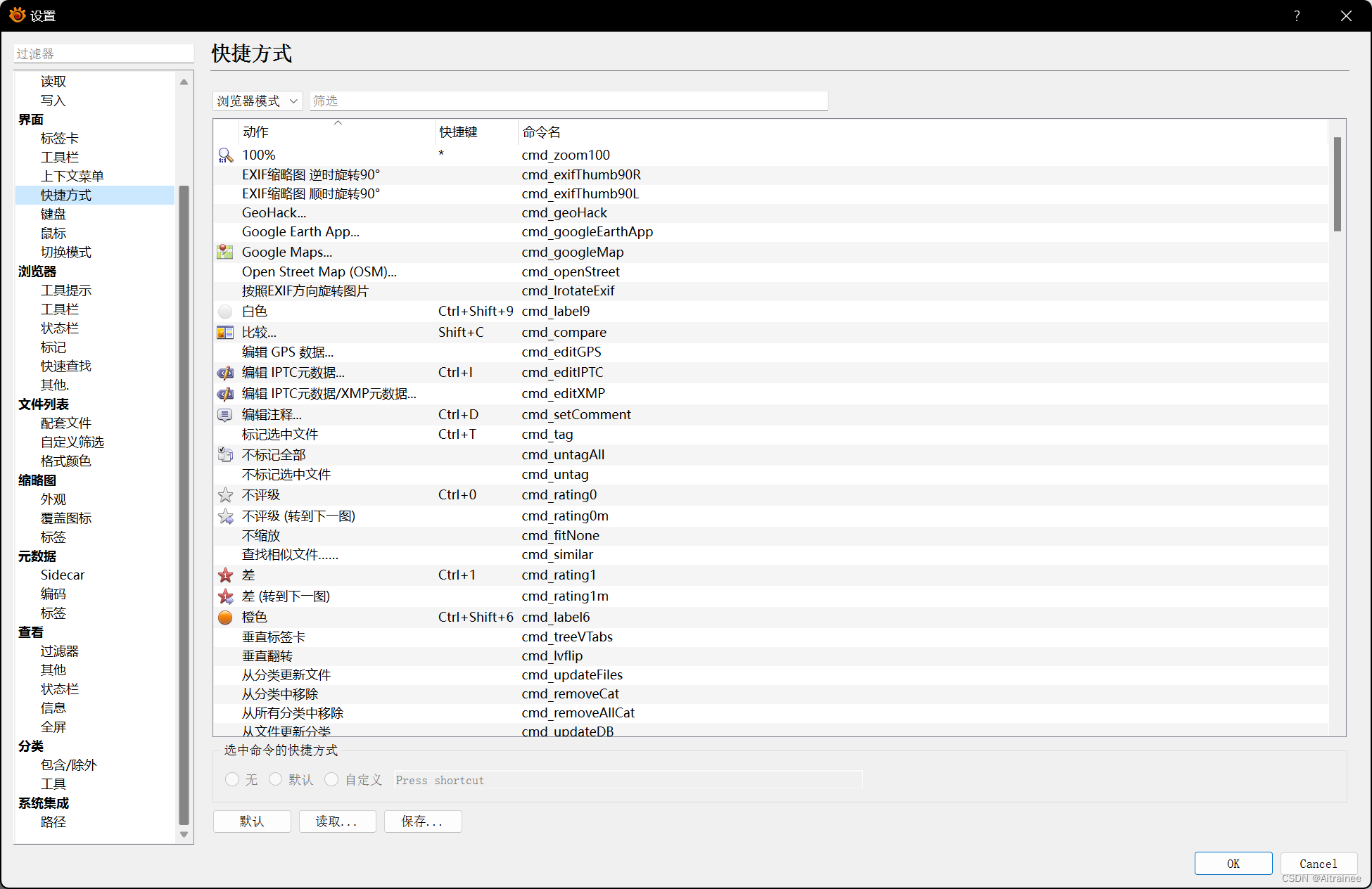Click the 不评级 gray star icon
Viewport: 1372px width, 889px height.
[225, 495]
